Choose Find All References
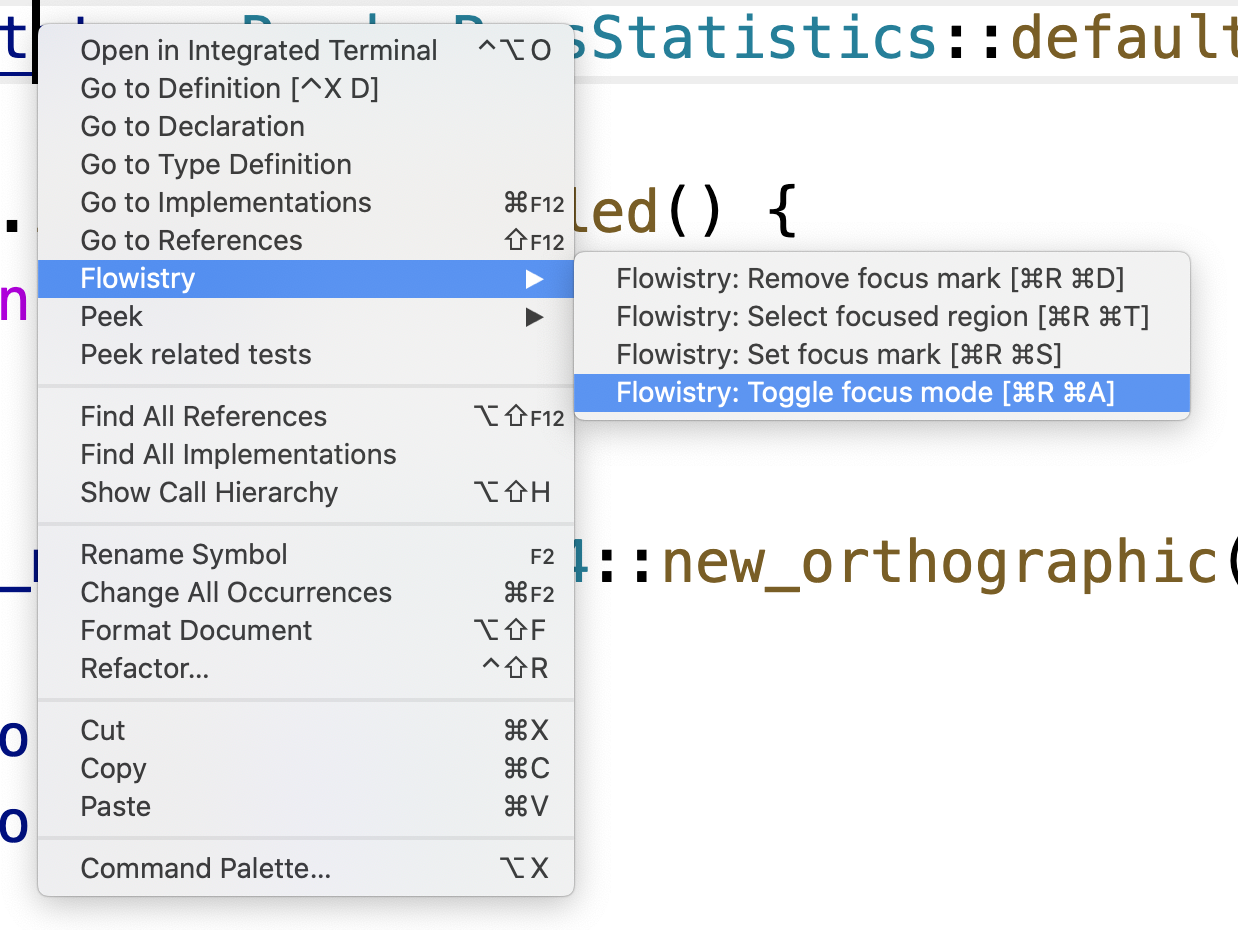 tap(204, 417)
